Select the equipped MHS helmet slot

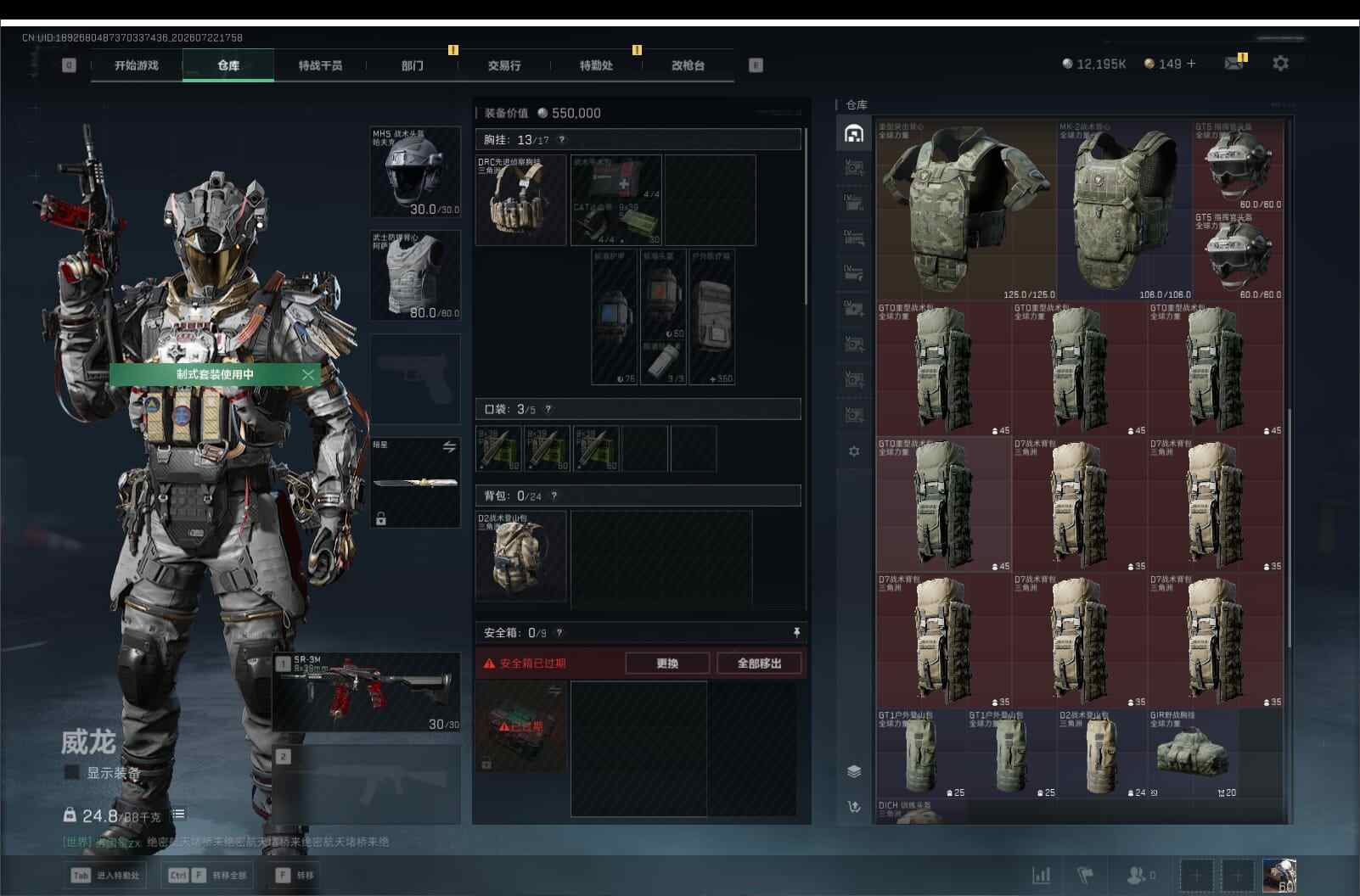tap(416, 172)
